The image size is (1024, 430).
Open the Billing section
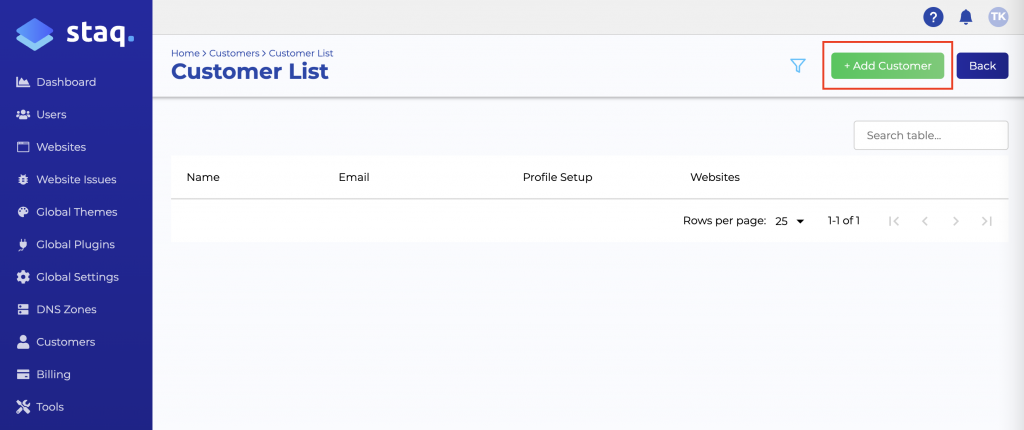(x=53, y=374)
